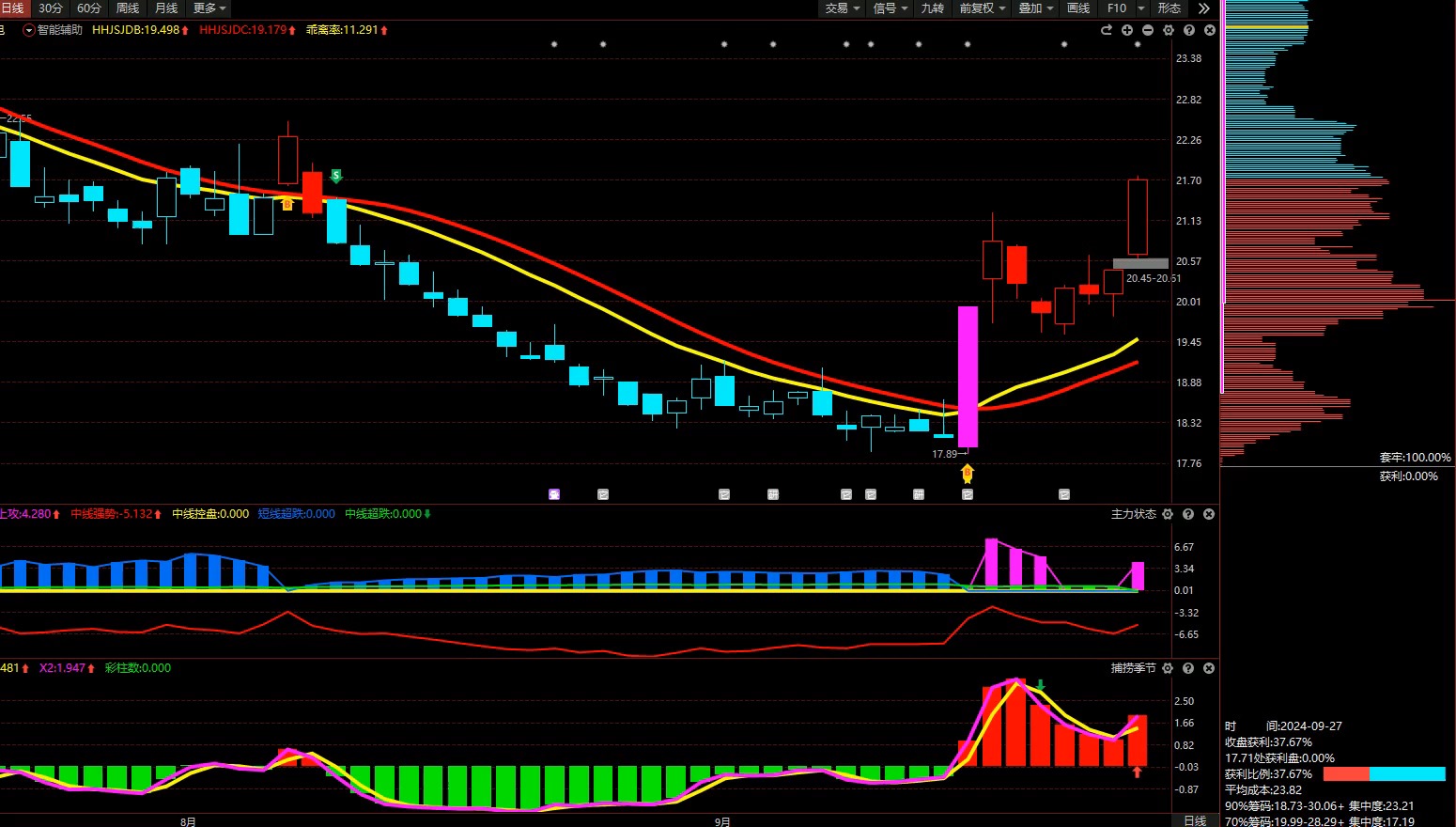Viewport: 1456px width, 827px height.
Task: Click the 短线超跌:0.000 label
Action: pos(297,514)
